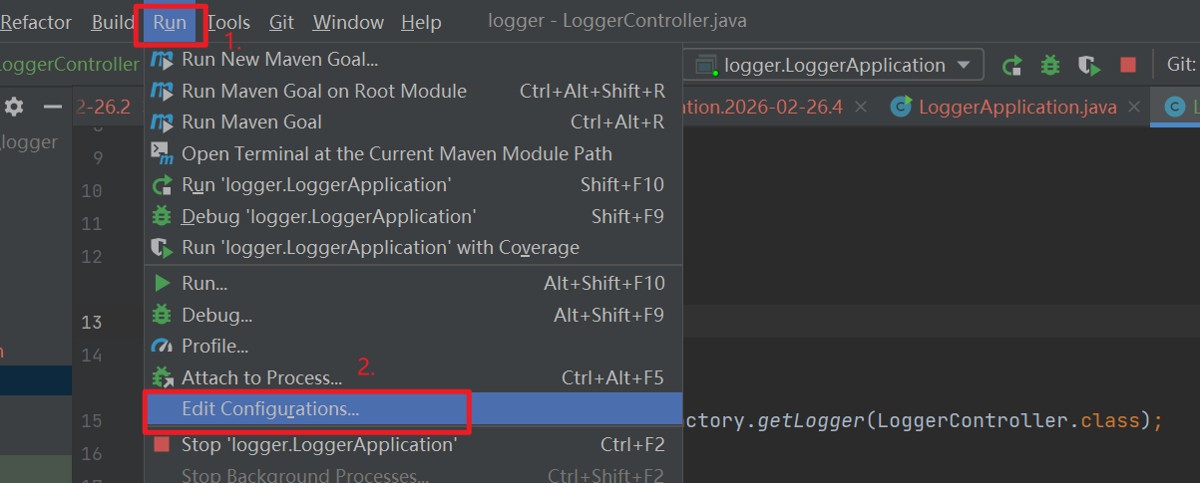Open the Tools menu

[x=228, y=22]
